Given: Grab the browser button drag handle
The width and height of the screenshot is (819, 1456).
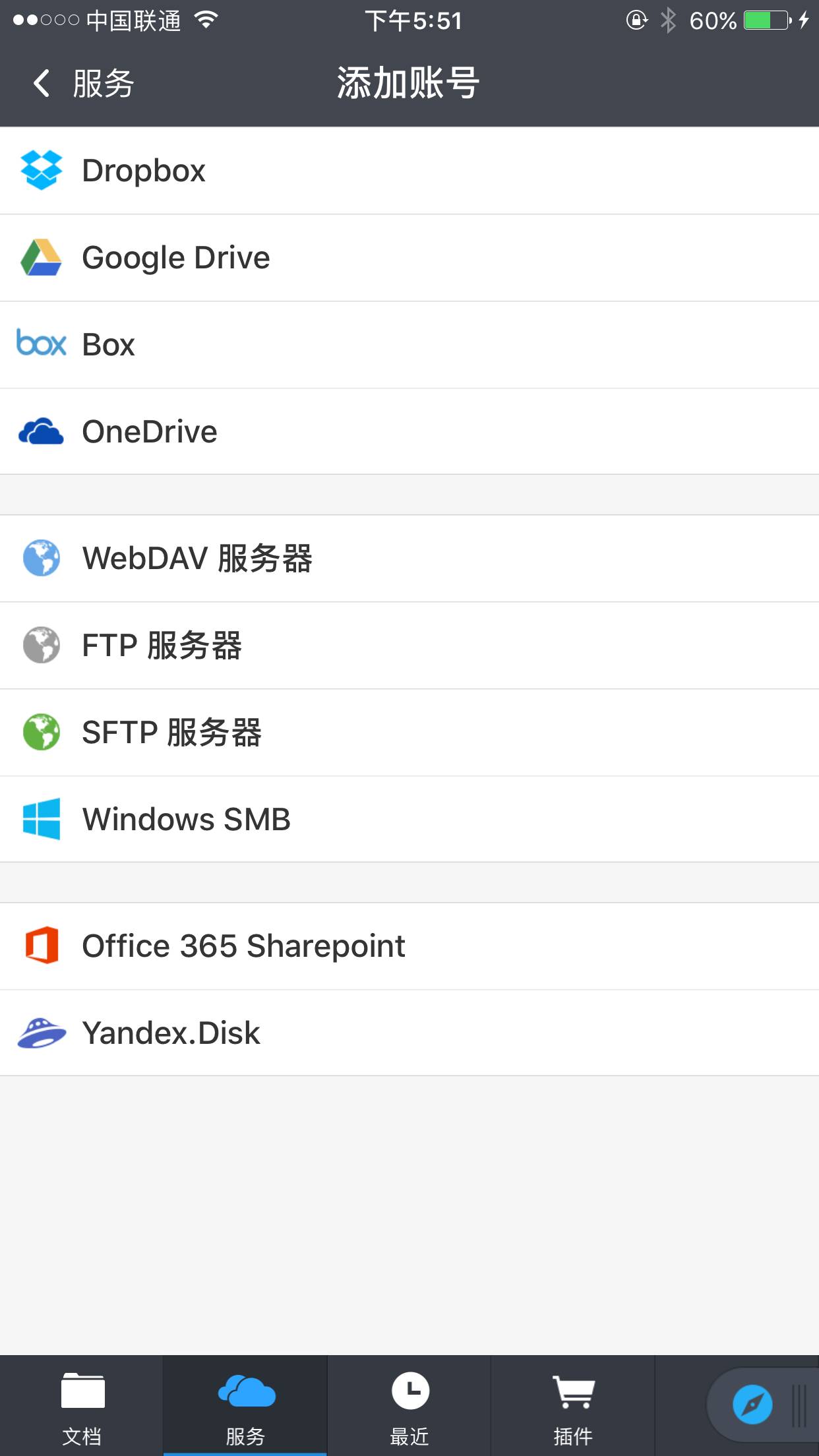Looking at the screenshot, I should (x=800, y=1405).
